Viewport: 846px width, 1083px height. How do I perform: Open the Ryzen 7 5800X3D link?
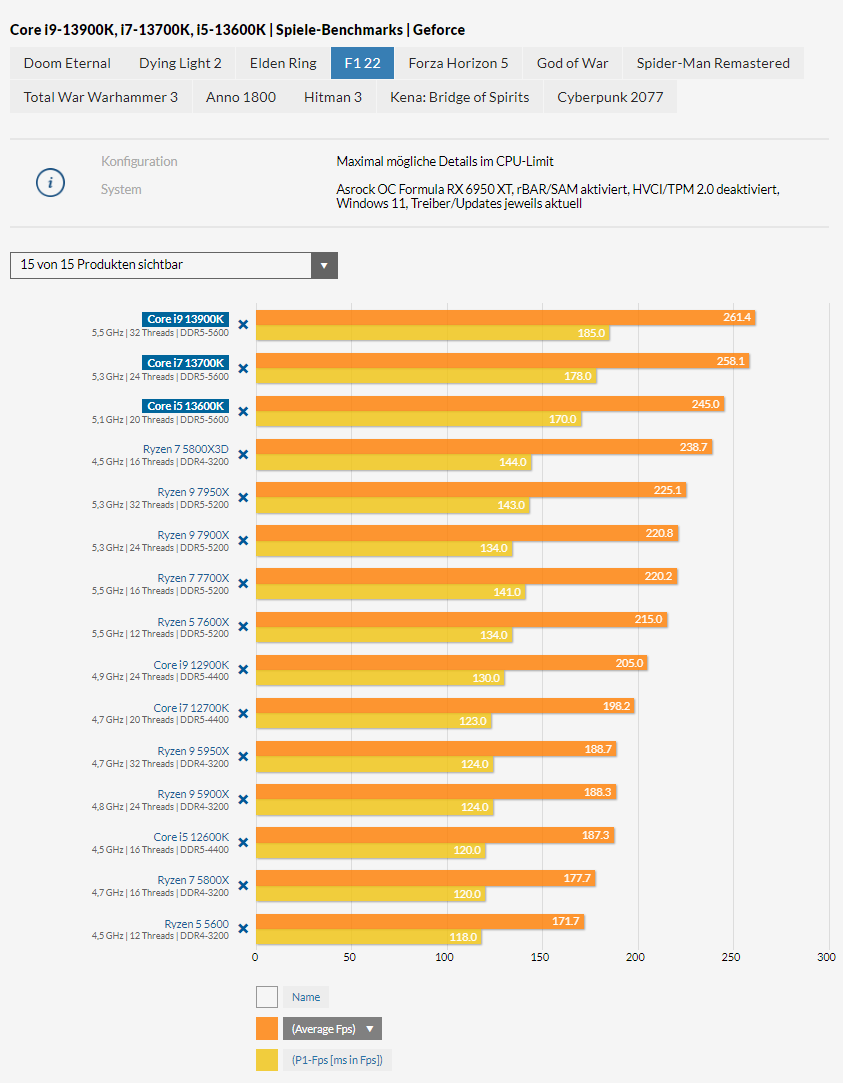click(x=186, y=449)
